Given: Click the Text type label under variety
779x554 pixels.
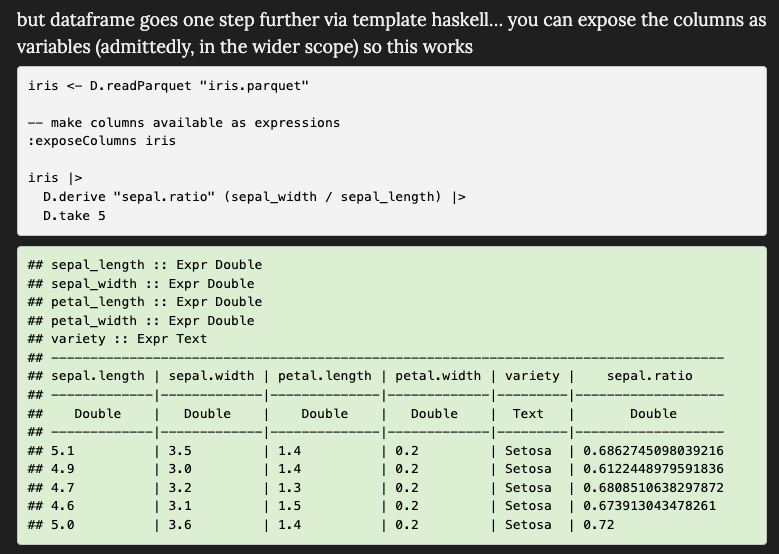Looking at the screenshot, I should [x=528, y=414].
